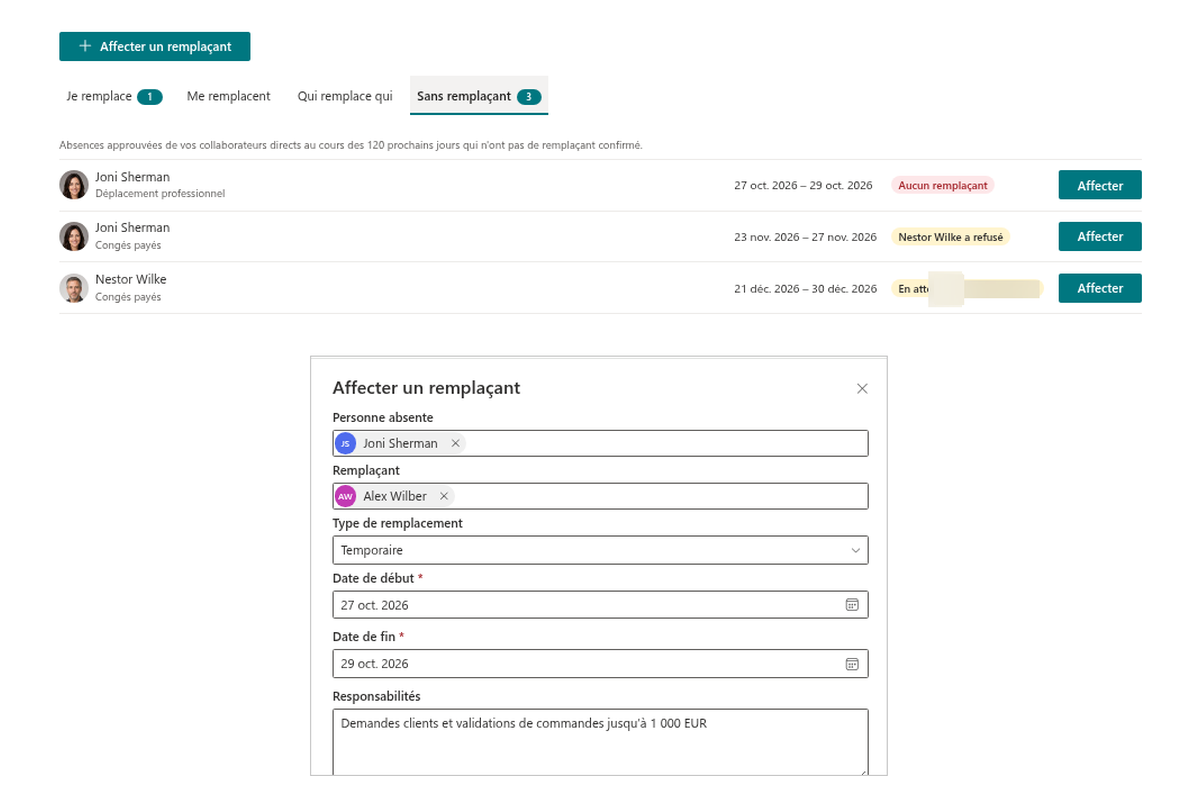Click the Aucun remplaçant status badge

pyautogui.click(x=942, y=185)
